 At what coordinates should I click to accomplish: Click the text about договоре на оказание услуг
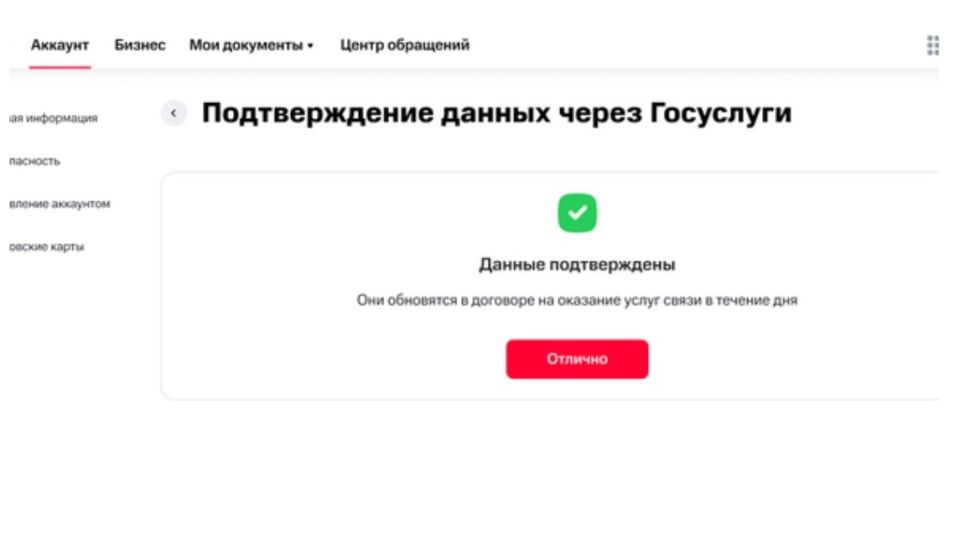click(x=577, y=301)
